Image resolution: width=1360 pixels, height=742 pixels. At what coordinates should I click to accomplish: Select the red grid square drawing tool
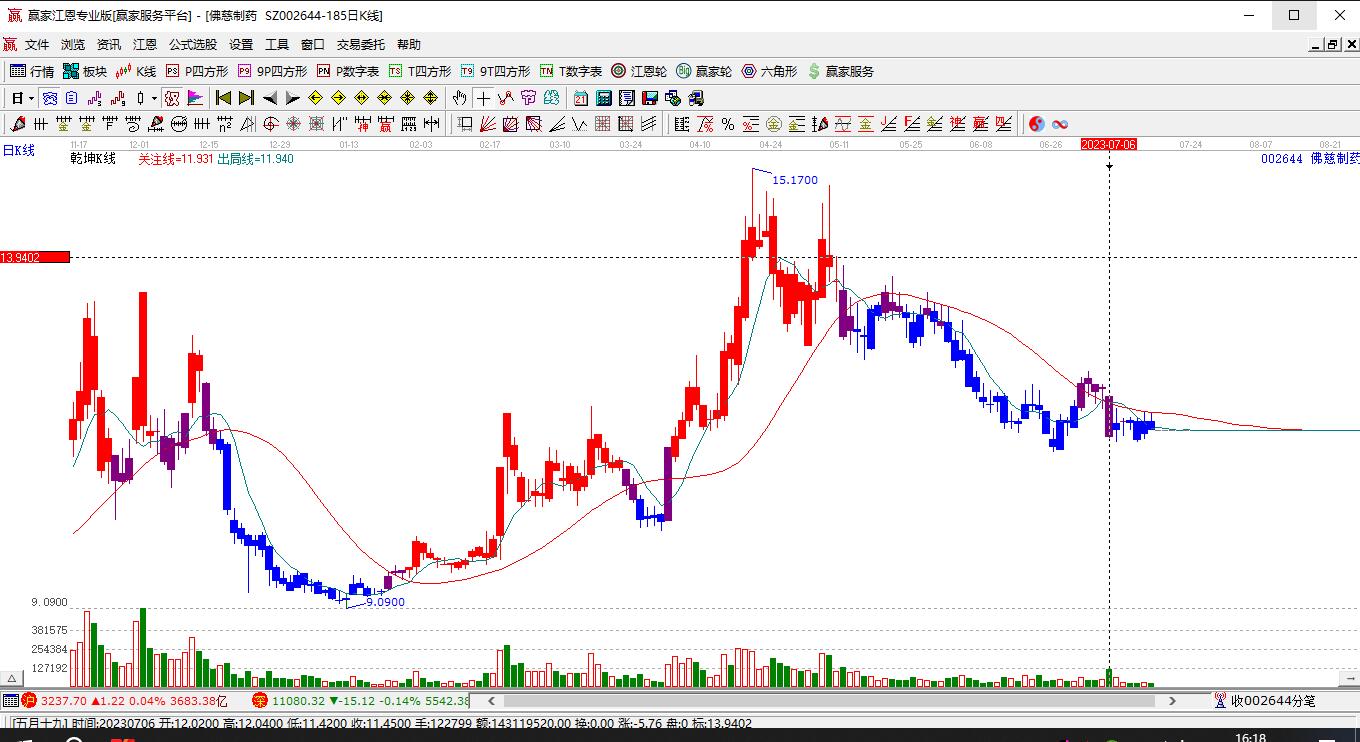(603, 124)
